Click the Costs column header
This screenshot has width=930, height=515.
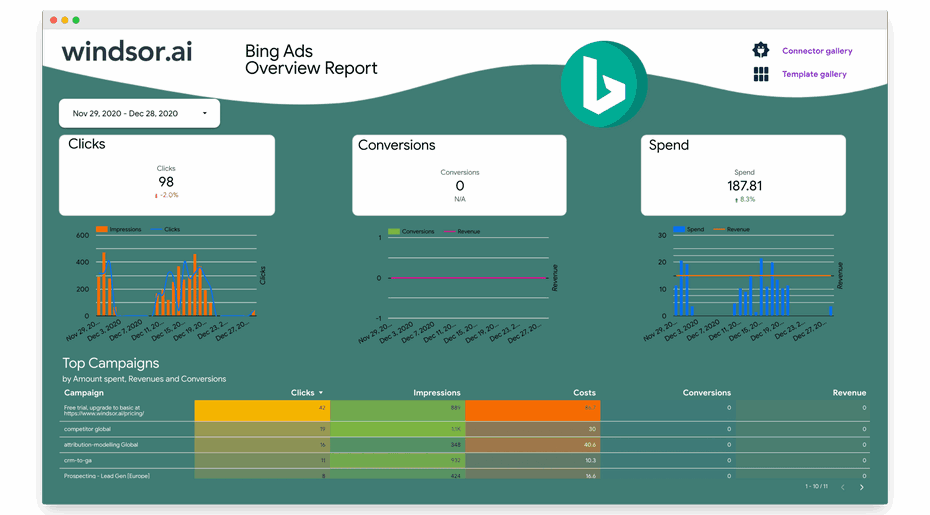coord(584,393)
